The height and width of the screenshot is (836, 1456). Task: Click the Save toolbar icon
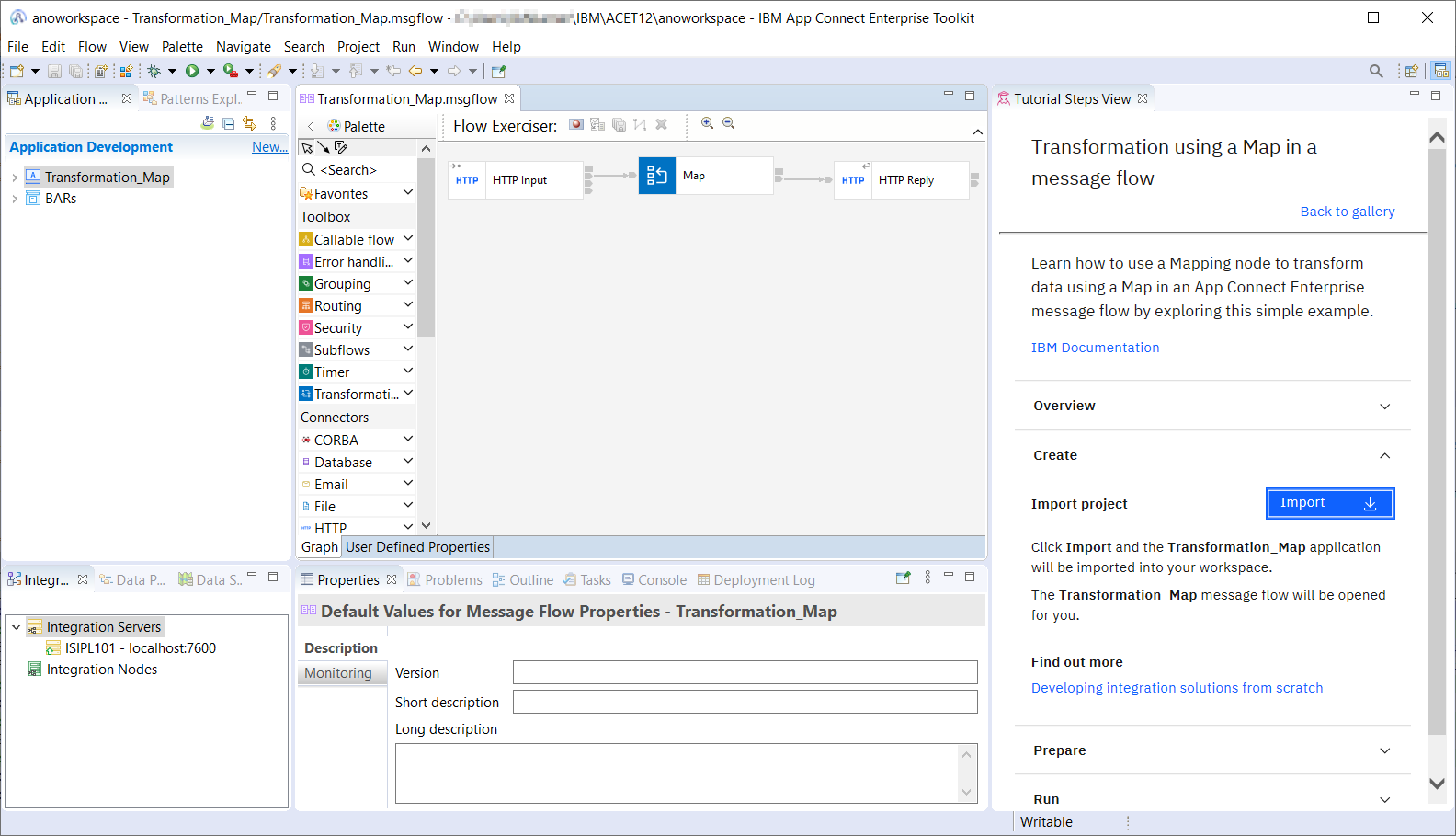(x=54, y=71)
